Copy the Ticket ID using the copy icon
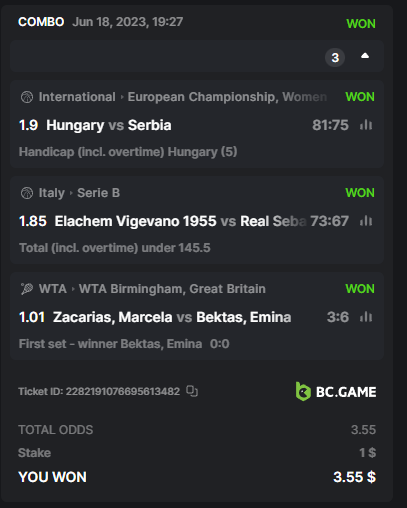This screenshot has height=508, width=407. click(x=192, y=391)
